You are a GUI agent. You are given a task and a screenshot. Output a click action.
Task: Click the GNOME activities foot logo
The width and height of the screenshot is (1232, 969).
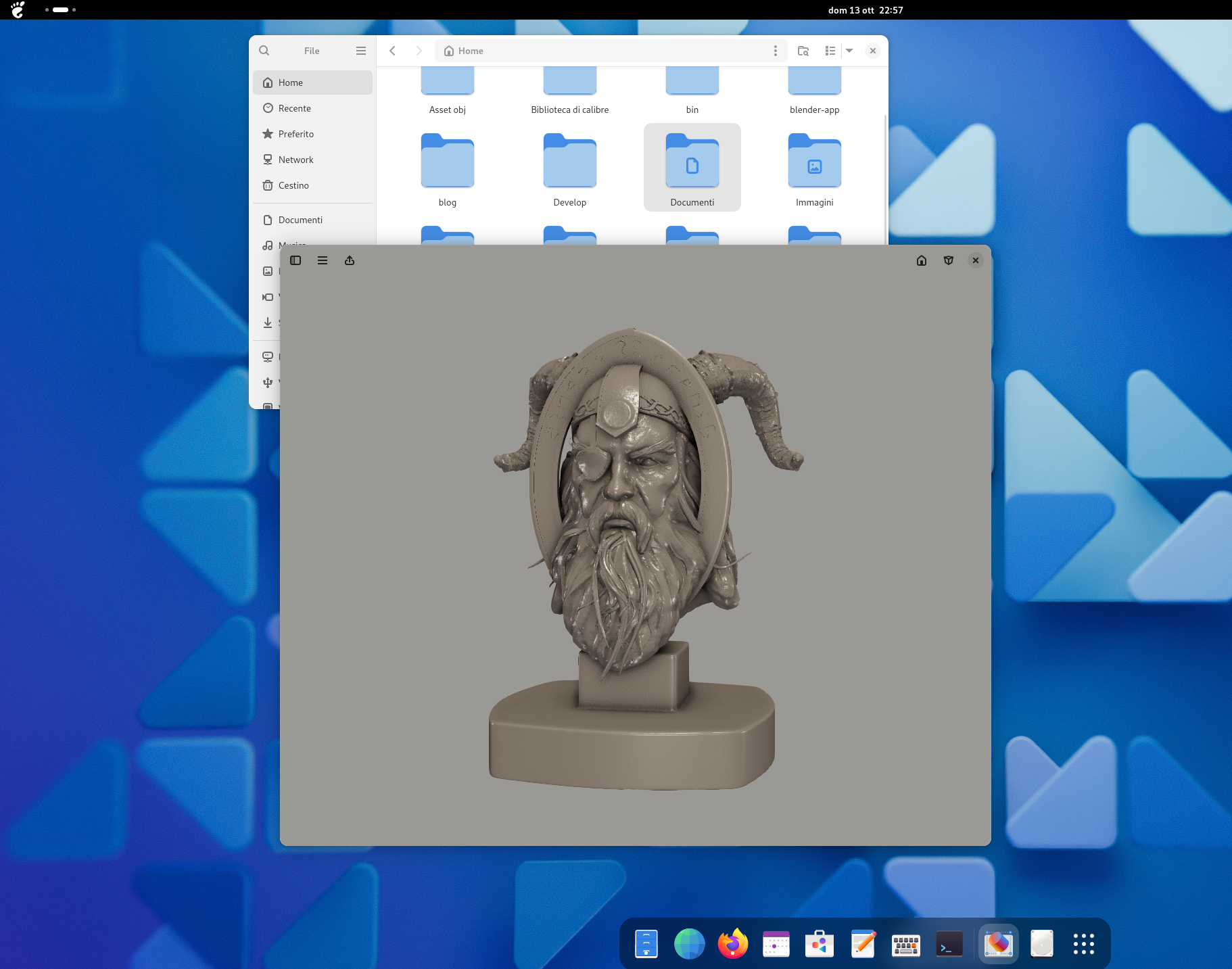click(18, 9)
